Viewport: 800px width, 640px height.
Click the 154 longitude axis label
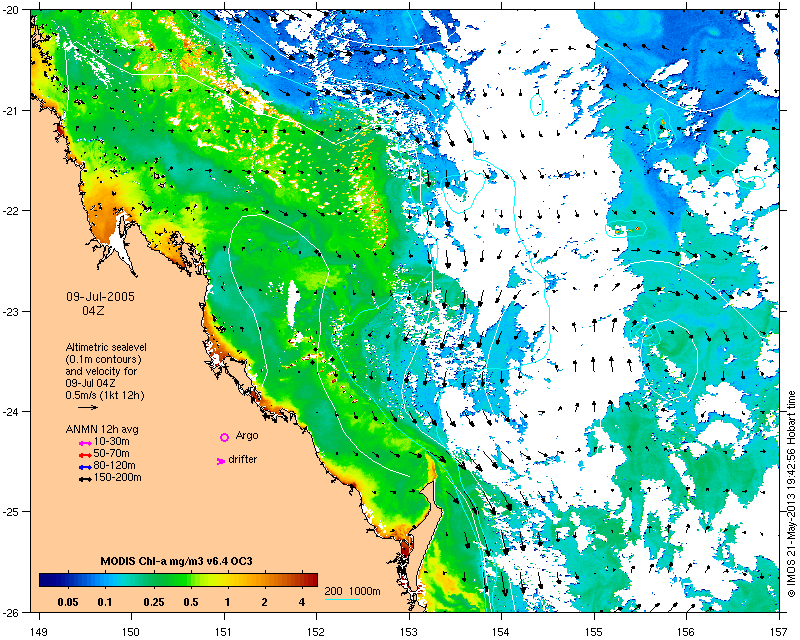pos(502,632)
